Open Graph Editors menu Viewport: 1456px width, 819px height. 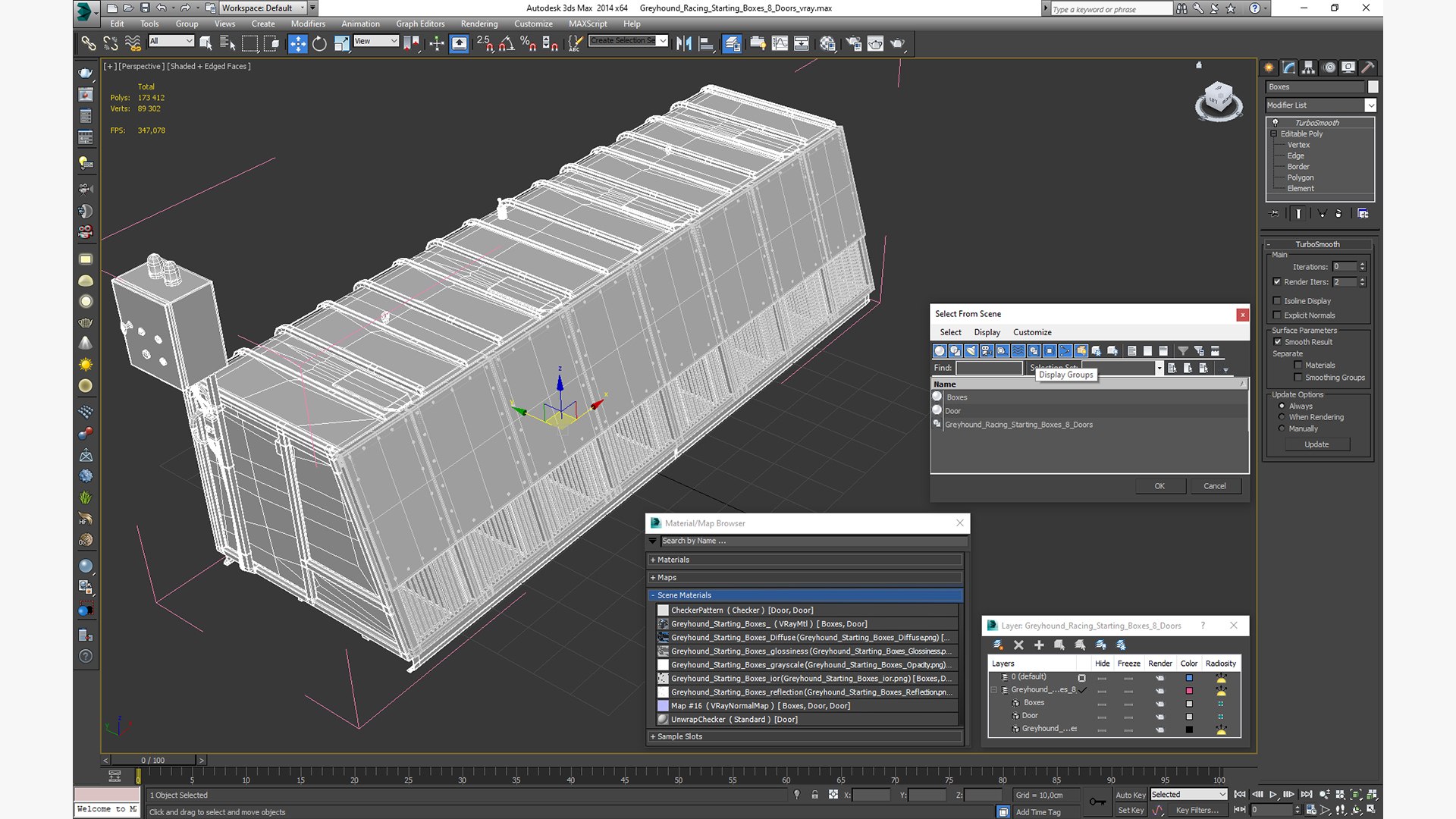[x=420, y=24]
